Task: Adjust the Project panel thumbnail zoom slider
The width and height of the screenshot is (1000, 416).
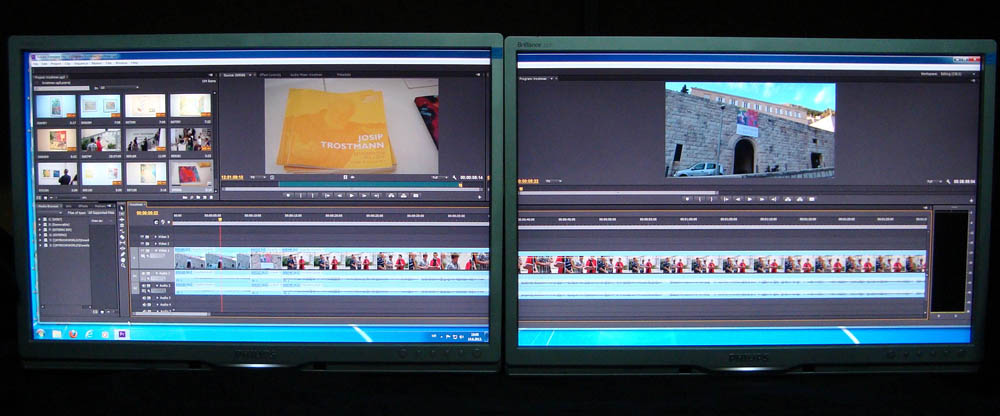Action: 70,198
